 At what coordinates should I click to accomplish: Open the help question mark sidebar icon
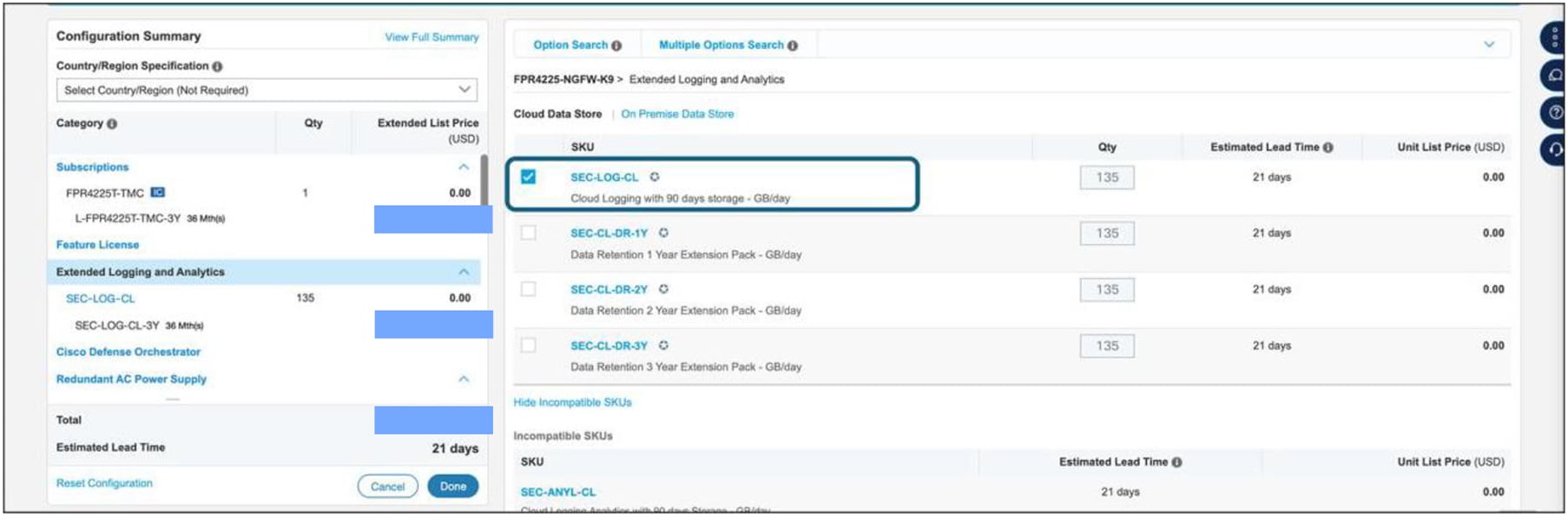pyautogui.click(x=1554, y=113)
